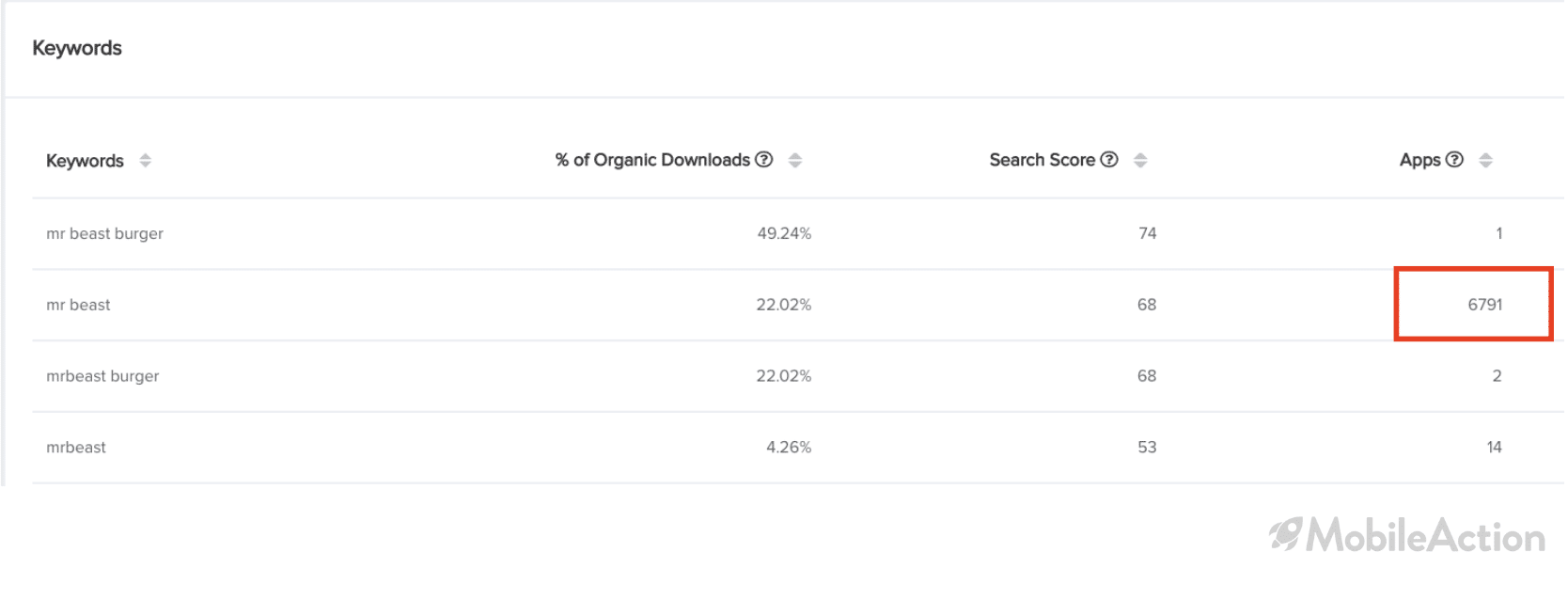Click the MobileAction watermark text

pyautogui.click(x=1425, y=536)
